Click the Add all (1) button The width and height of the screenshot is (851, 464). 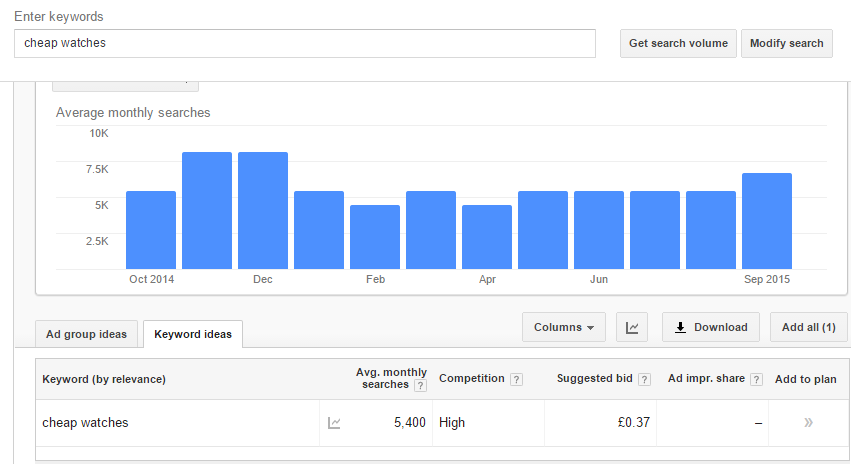point(809,327)
